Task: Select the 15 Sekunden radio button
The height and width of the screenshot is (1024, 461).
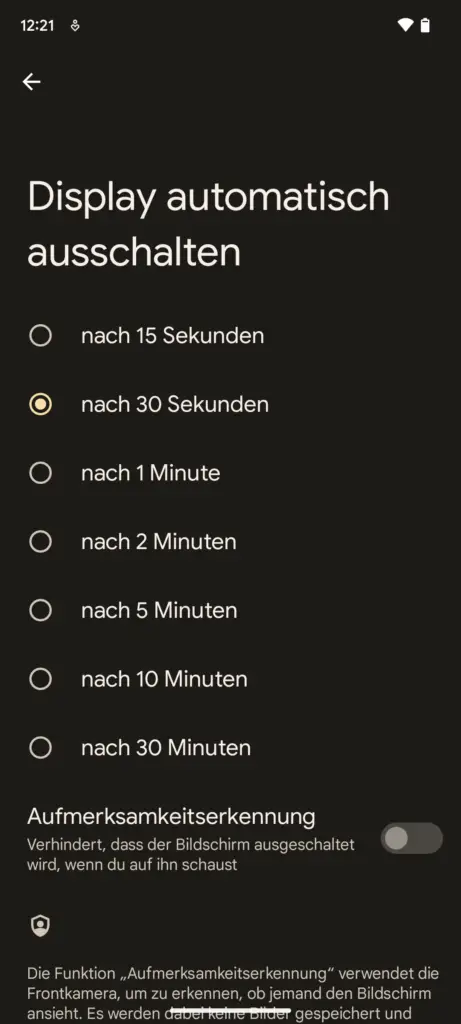Action: (x=40, y=336)
